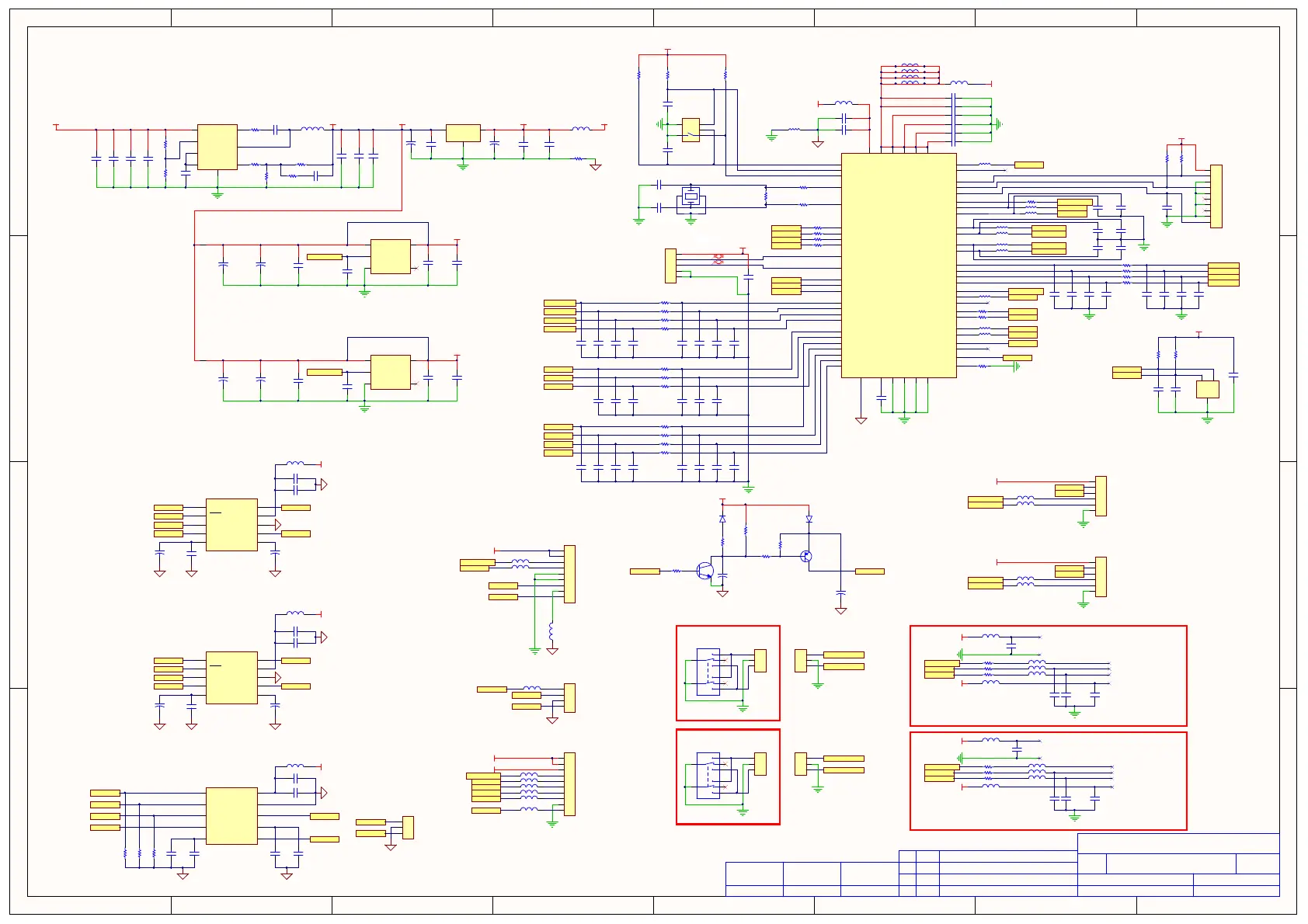Select the four-row port block at the right edge

click(1223, 274)
